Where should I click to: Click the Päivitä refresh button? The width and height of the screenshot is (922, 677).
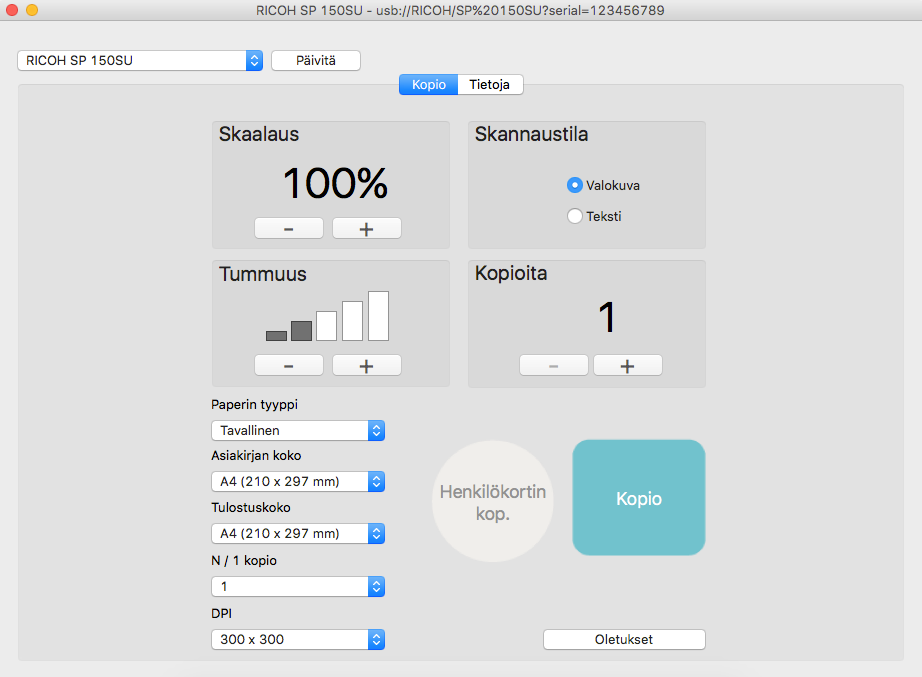point(316,61)
